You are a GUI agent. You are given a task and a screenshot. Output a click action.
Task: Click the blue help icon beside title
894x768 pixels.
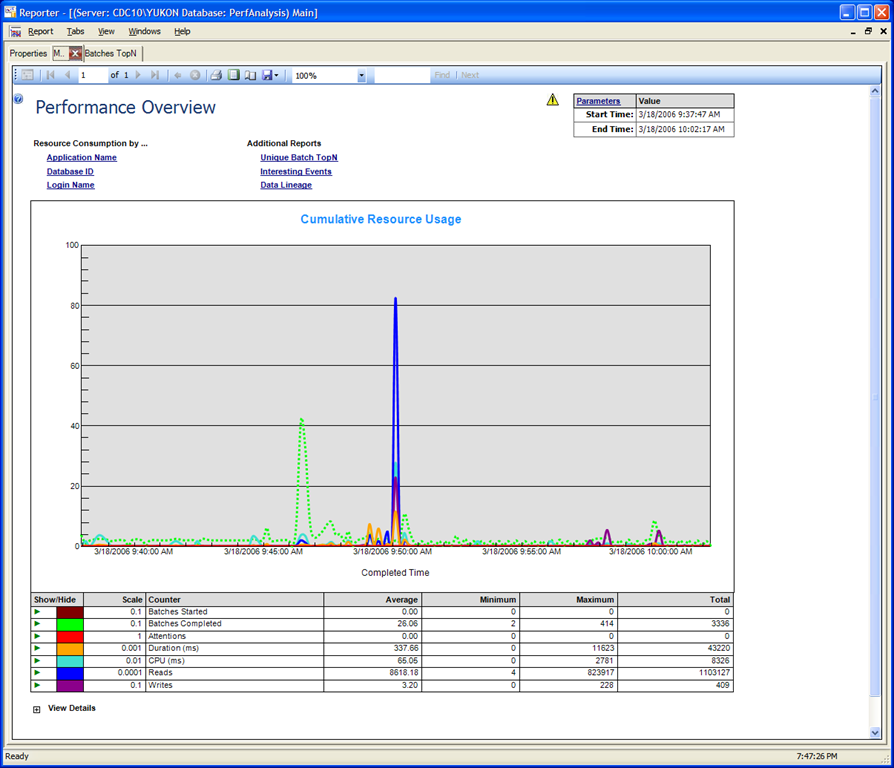(x=18, y=99)
